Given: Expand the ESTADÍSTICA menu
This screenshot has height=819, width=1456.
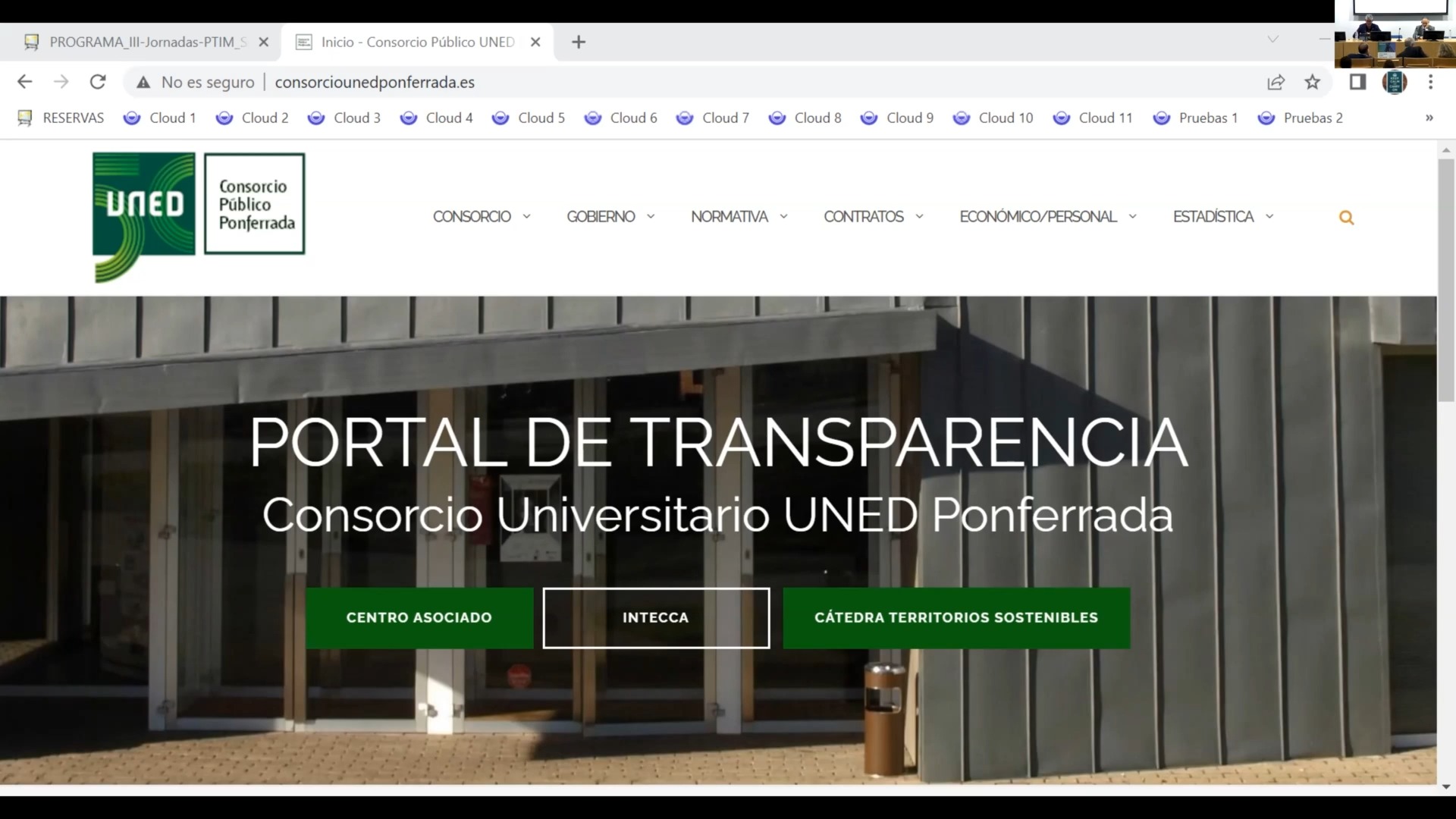Looking at the screenshot, I should coord(1223,217).
